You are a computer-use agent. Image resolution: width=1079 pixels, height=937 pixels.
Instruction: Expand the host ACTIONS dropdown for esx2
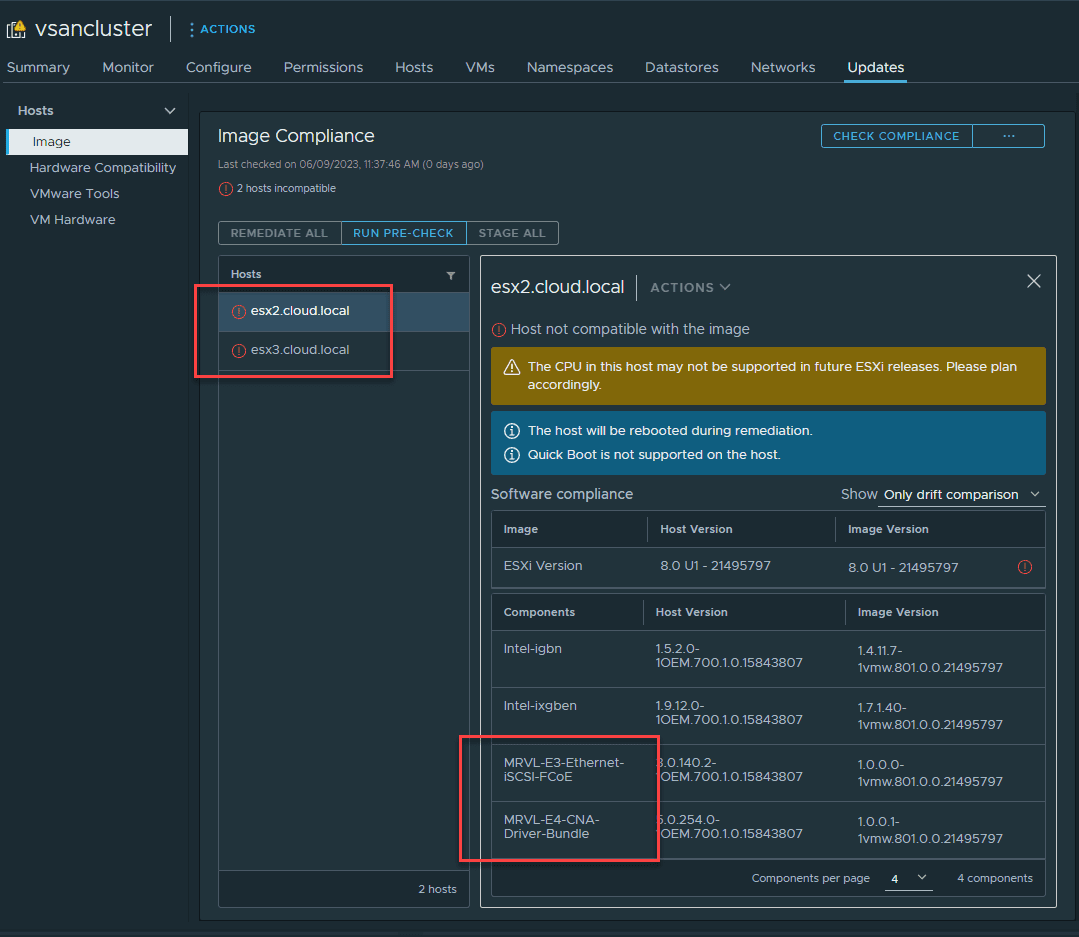(x=690, y=288)
